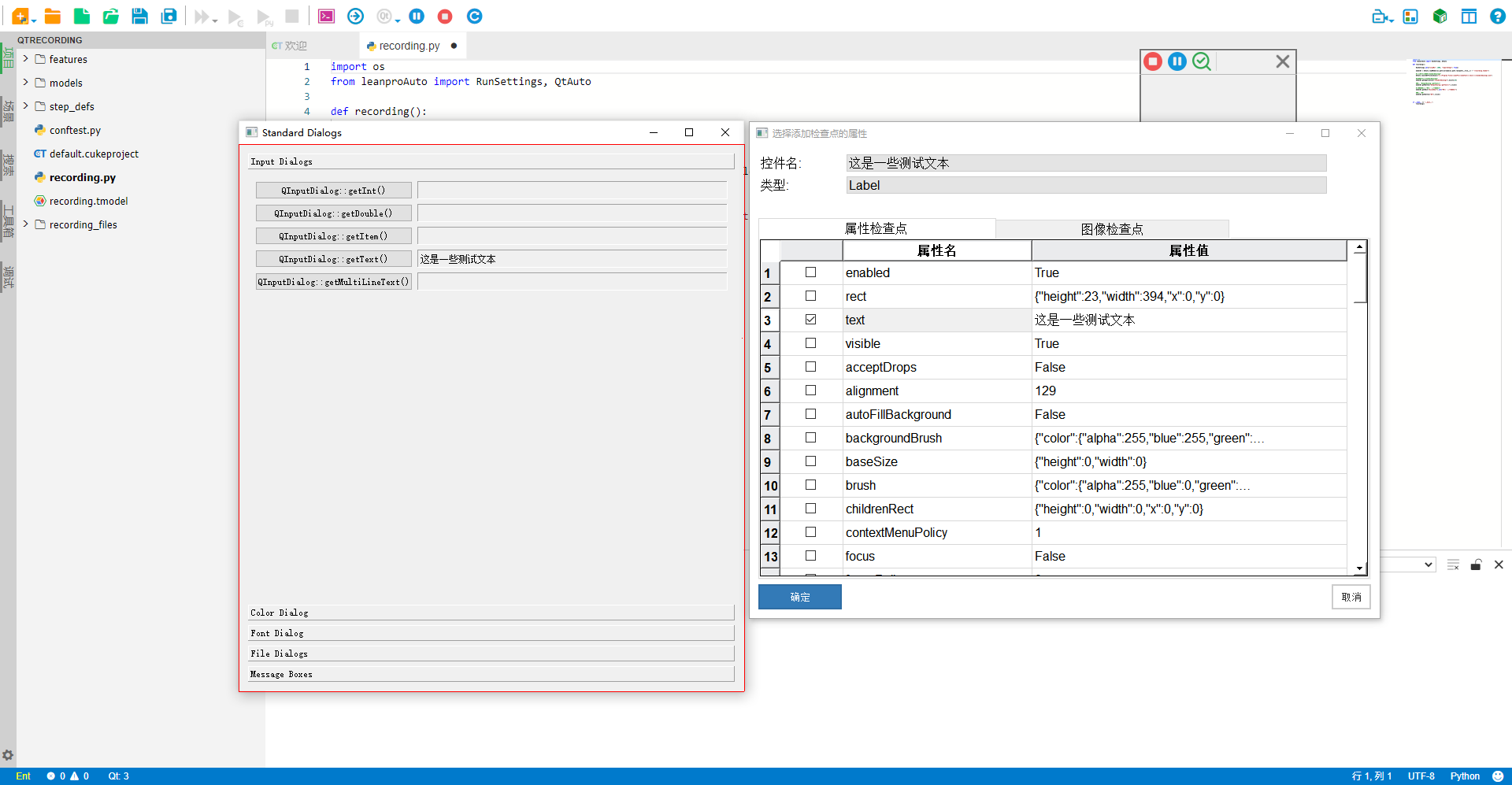
Task: Expand the features folder
Action: click(x=26, y=59)
